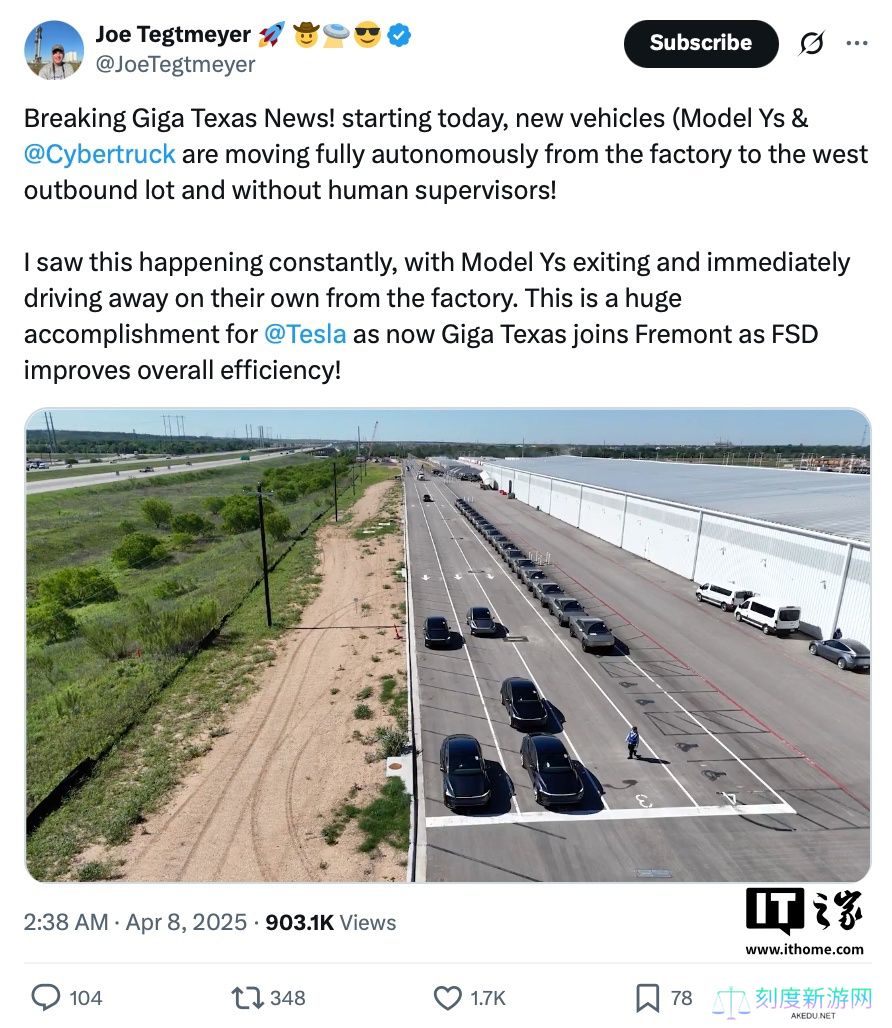The width and height of the screenshot is (892, 1028).
Task: Select the reply speech-bubble icon
Action: point(48,997)
